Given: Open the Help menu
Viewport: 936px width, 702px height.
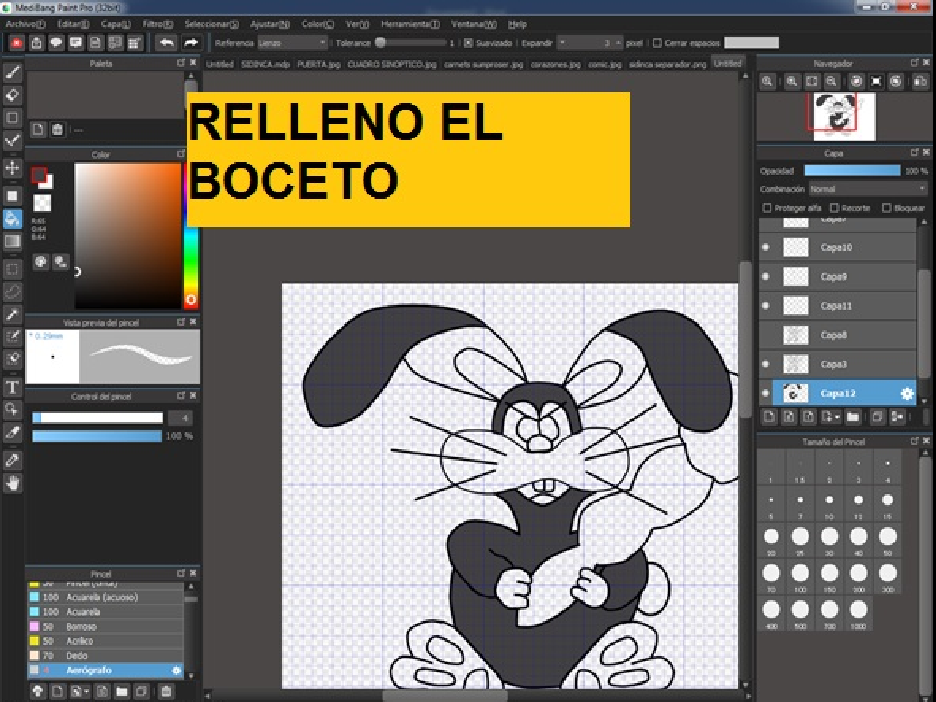Looking at the screenshot, I should coord(517,24).
